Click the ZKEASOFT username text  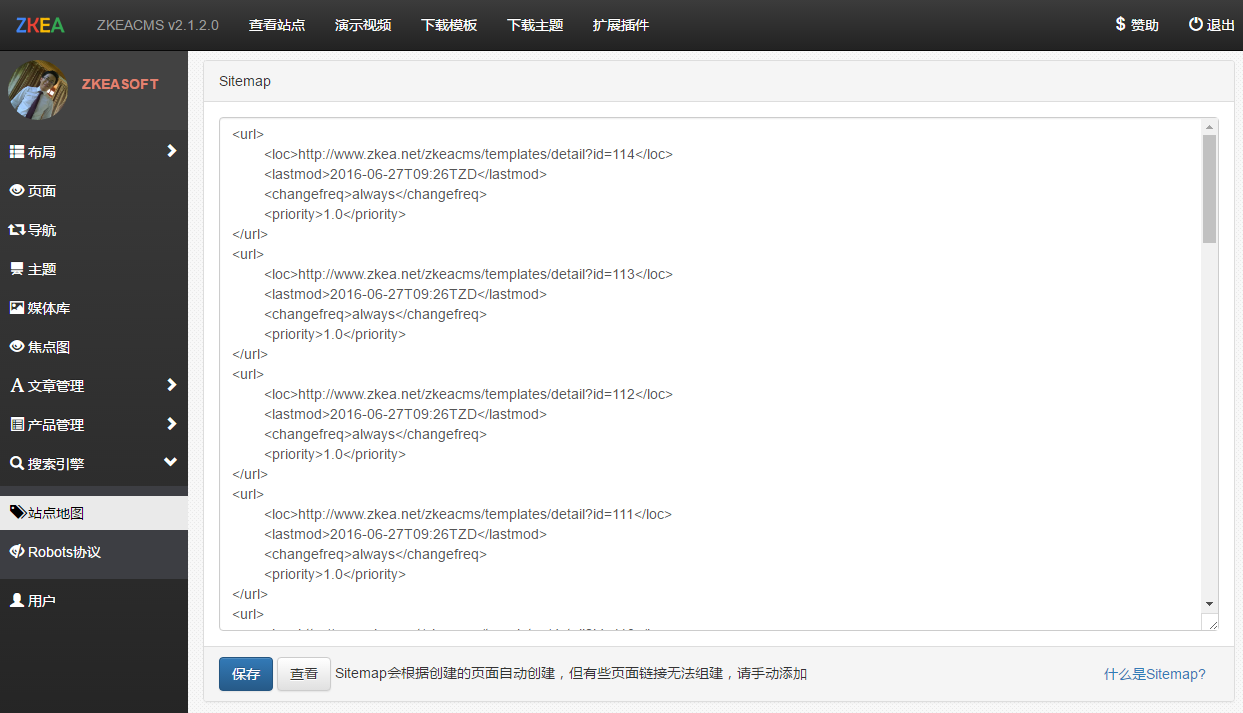point(120,84)
